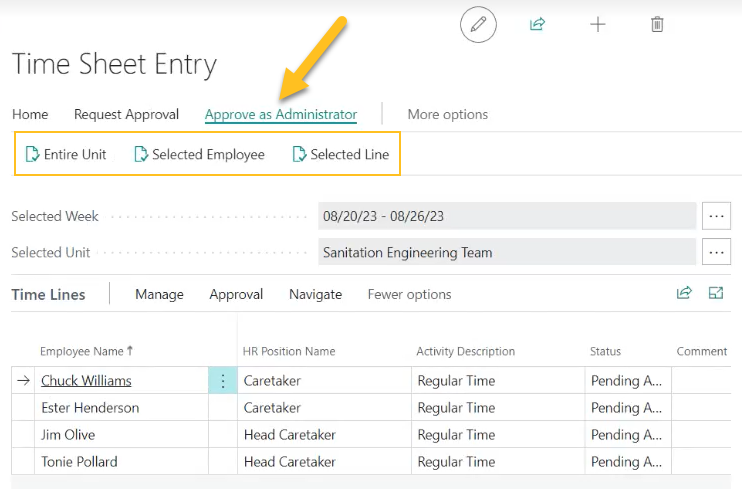
Task: Expand Time Lines to full view icon
Action: 716,293
